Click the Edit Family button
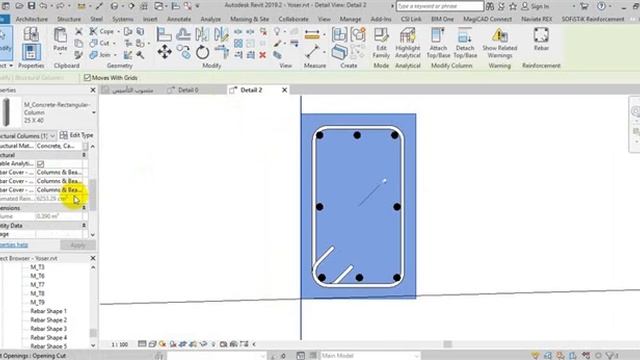The image size is (640, 360). pyautogui.click(x=381, y=43)
